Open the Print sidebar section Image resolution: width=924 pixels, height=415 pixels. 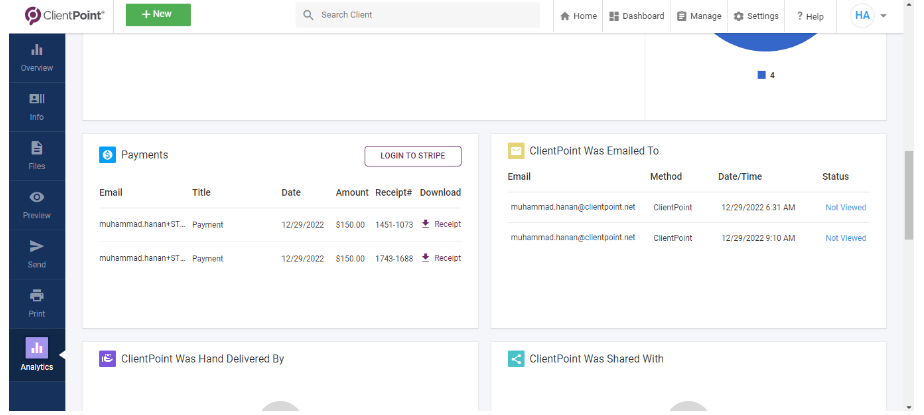[x=37, y=304]
